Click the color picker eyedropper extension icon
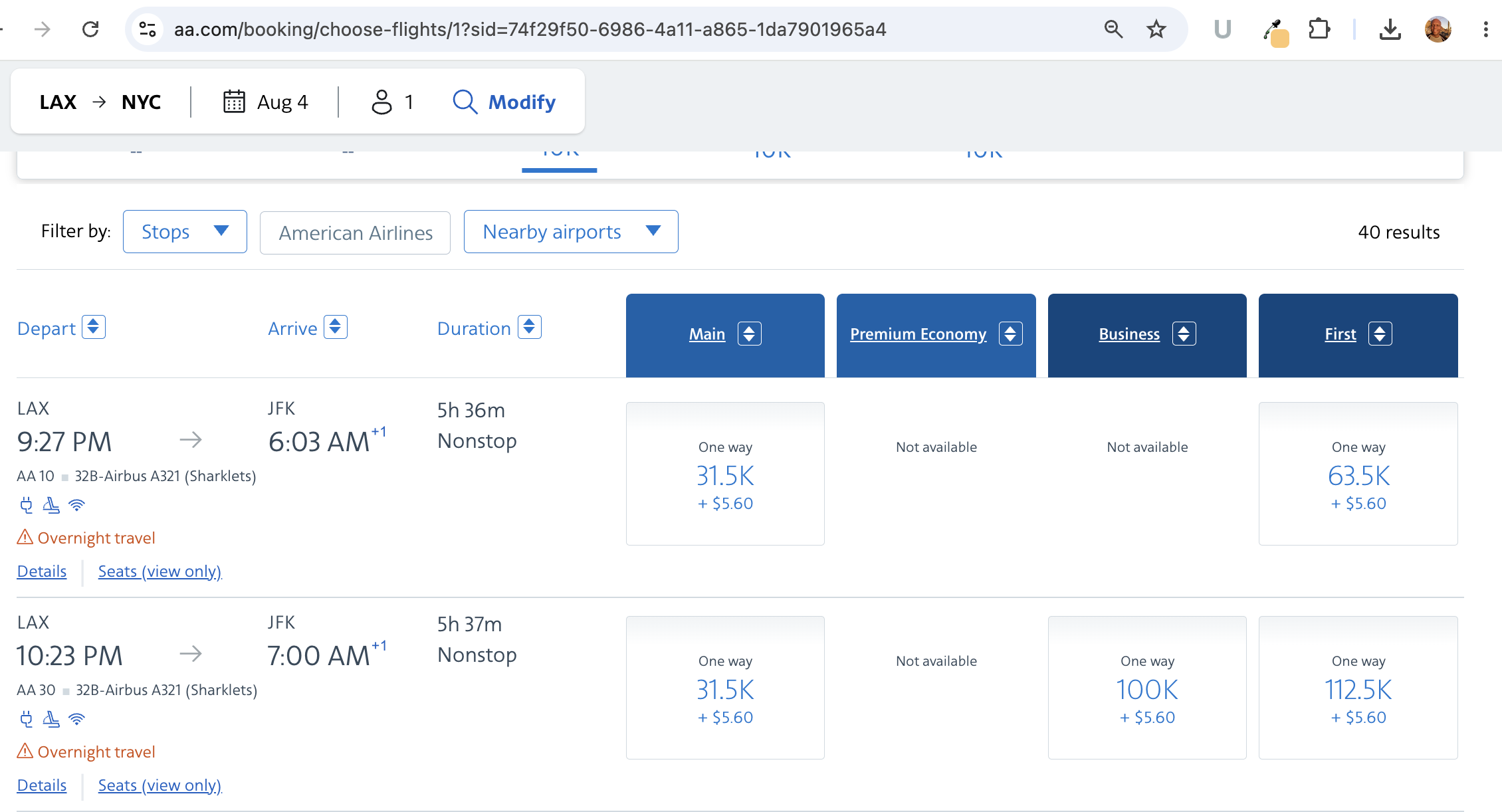This screenshot has height=812, width=1502. tap(1275, 32)
